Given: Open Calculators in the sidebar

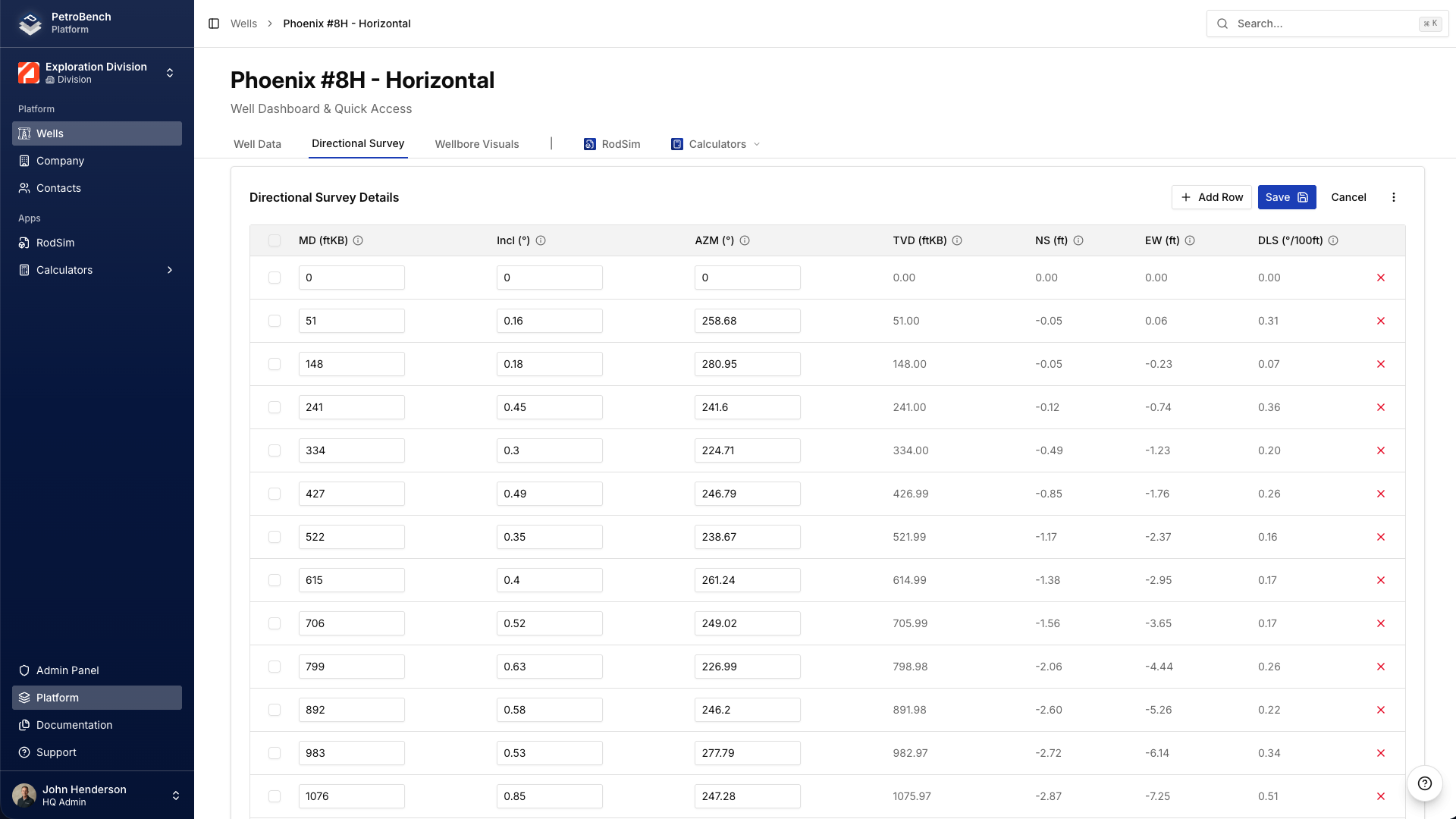Looking at the screenshot, I should [x=64, y=270].
